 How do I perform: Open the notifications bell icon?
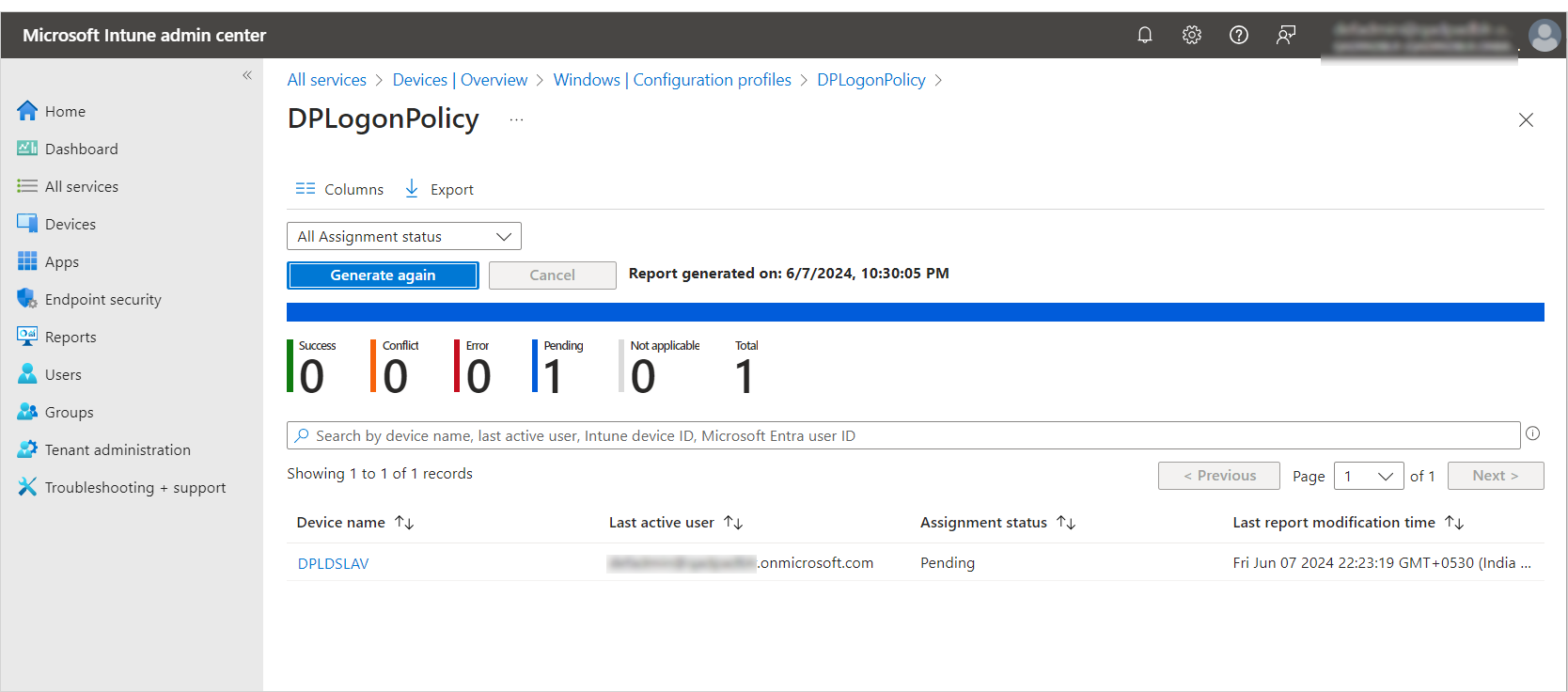tap(1144, 35)
